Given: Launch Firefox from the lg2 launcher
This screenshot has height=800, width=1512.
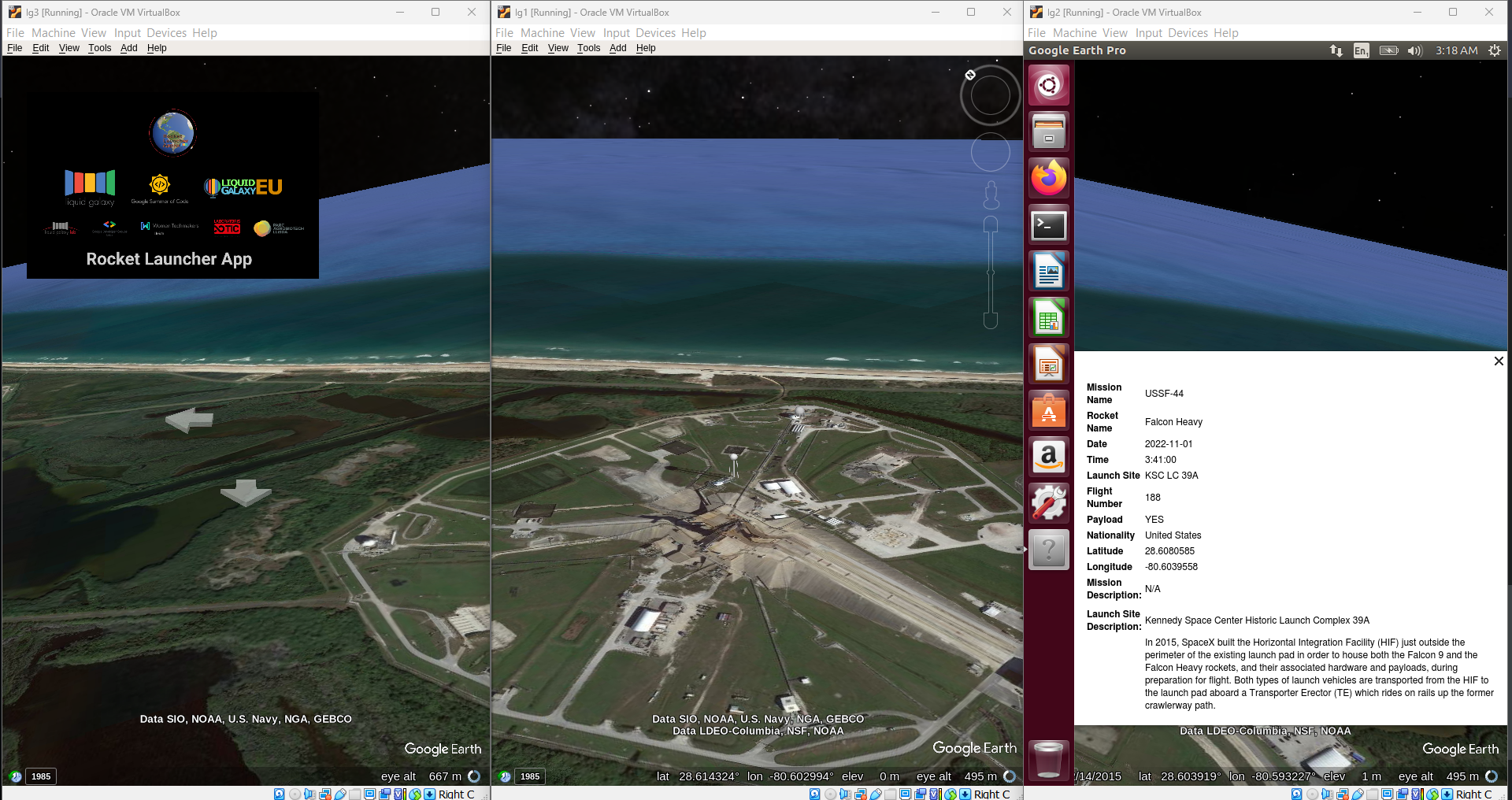Looking at the screenshot, I should tap(1049, 178).
